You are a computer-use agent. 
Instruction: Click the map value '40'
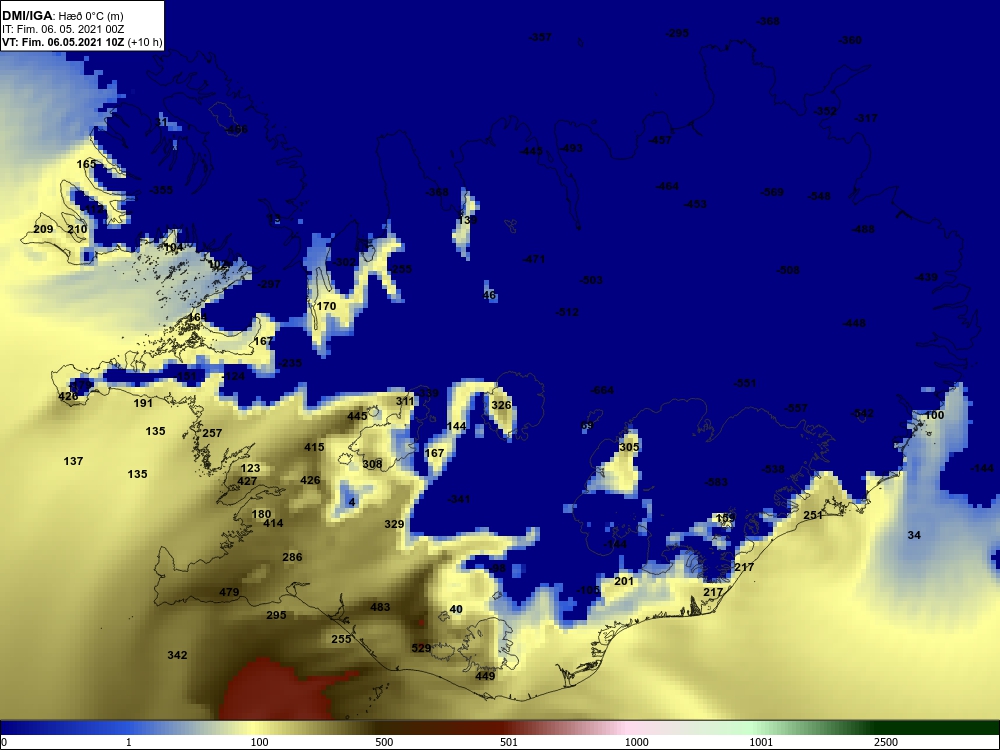(456, 610)
